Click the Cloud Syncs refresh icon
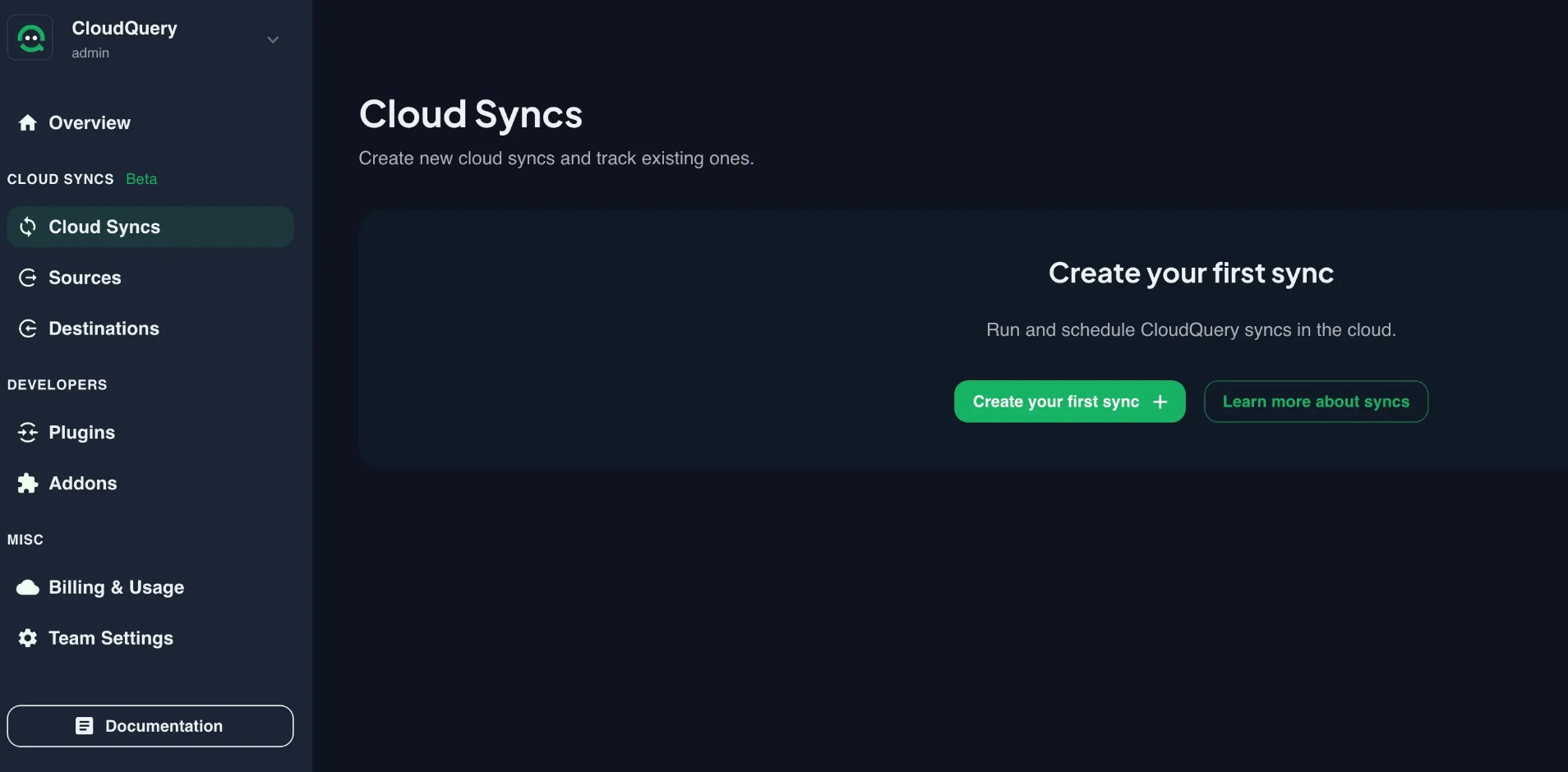1568x772 pixels. click(x=28, y=227)
